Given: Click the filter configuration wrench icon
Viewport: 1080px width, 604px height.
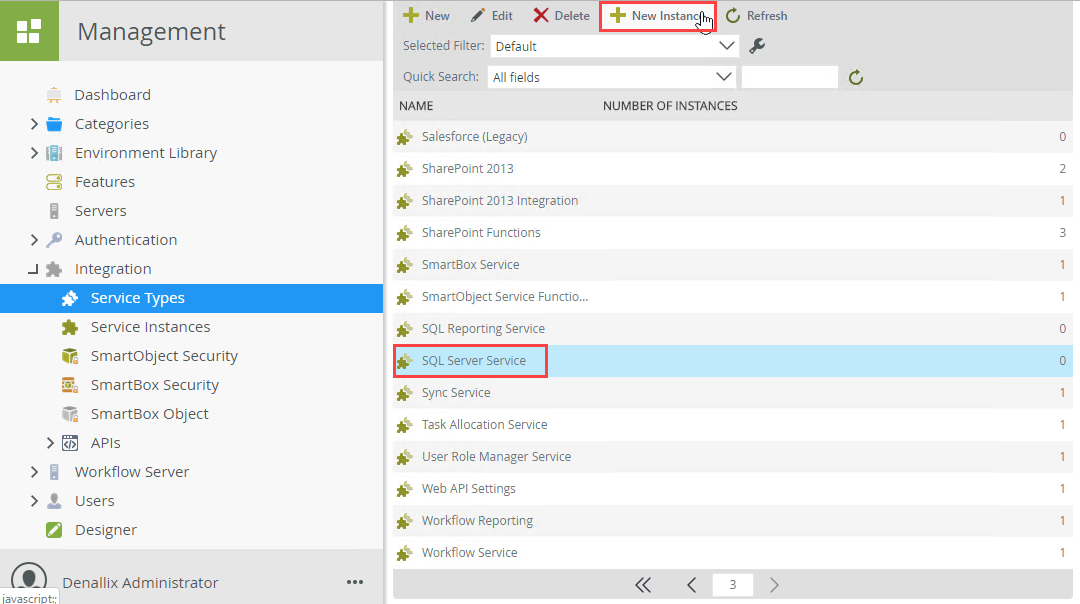Looking at the screenshot, I should [757, 46].
